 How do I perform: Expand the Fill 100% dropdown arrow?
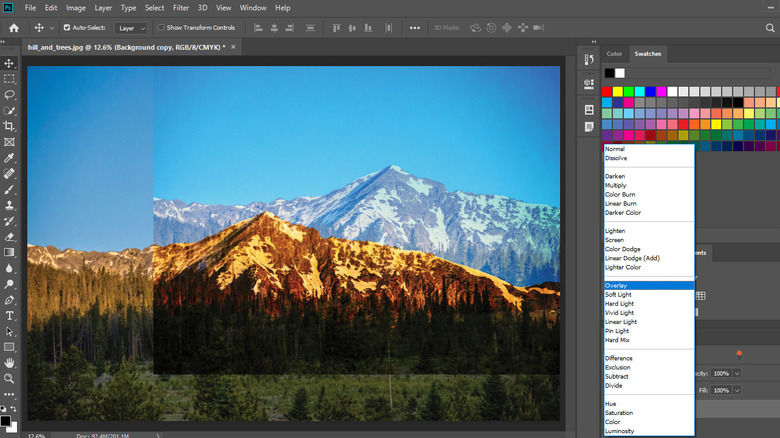coord(738,389)
